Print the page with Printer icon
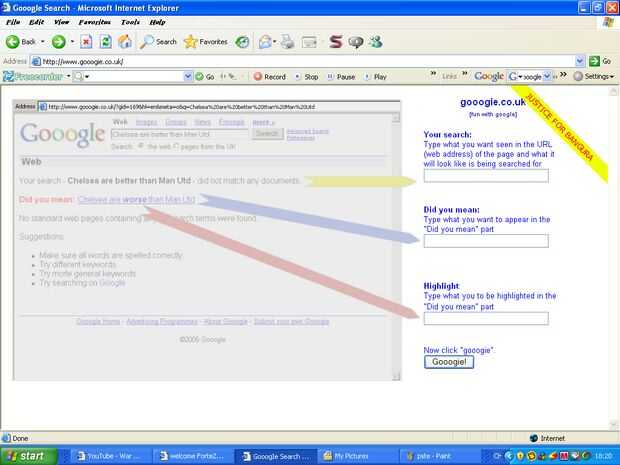 [287, 42]
